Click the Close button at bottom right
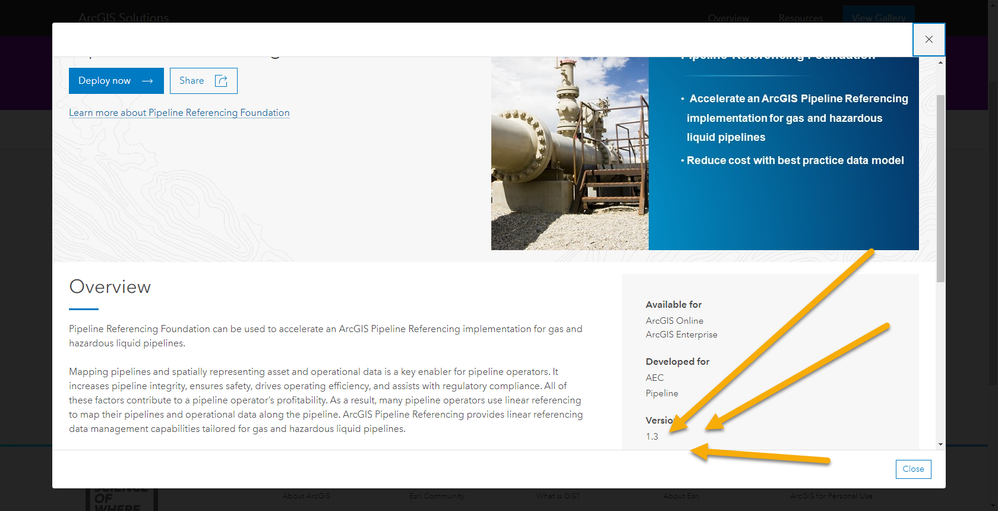The image size is (998, 511). [913, 469]
